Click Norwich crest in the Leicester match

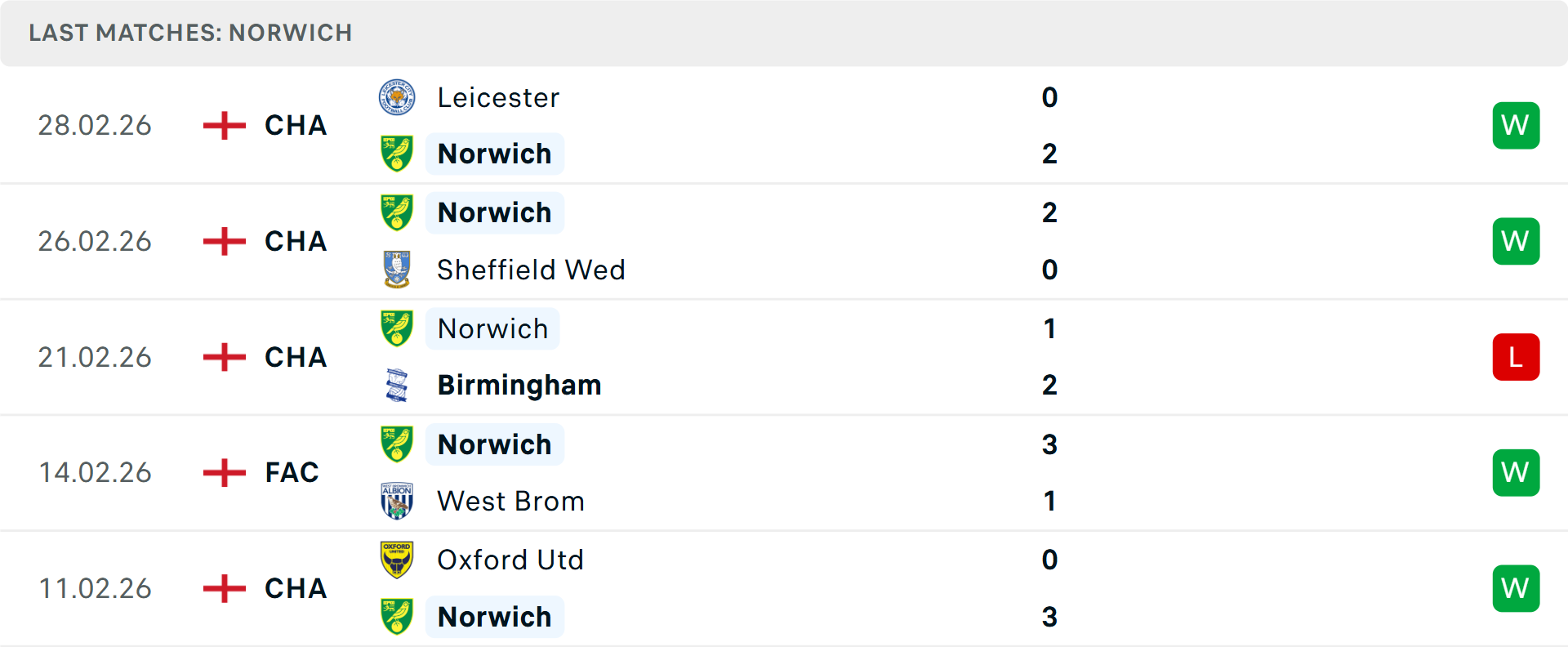pyautogui.click(x=397, y=154)
